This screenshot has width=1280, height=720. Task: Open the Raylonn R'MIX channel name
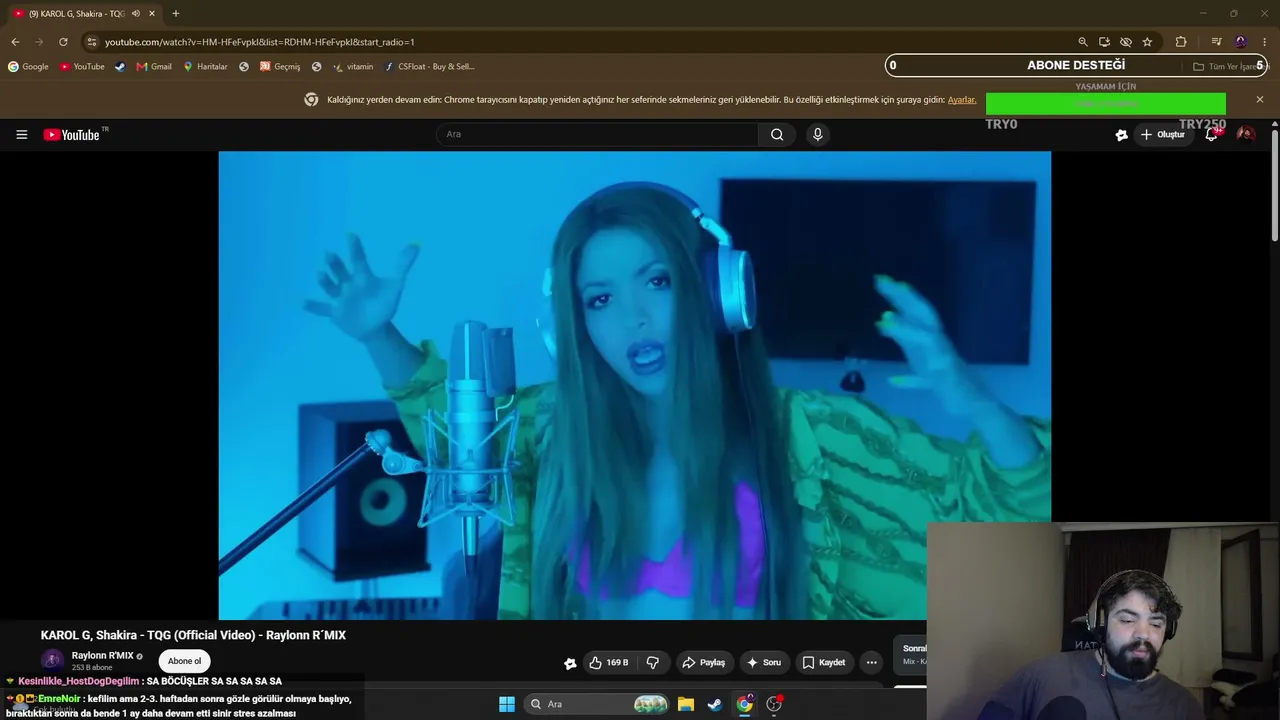tap(102, 656)
